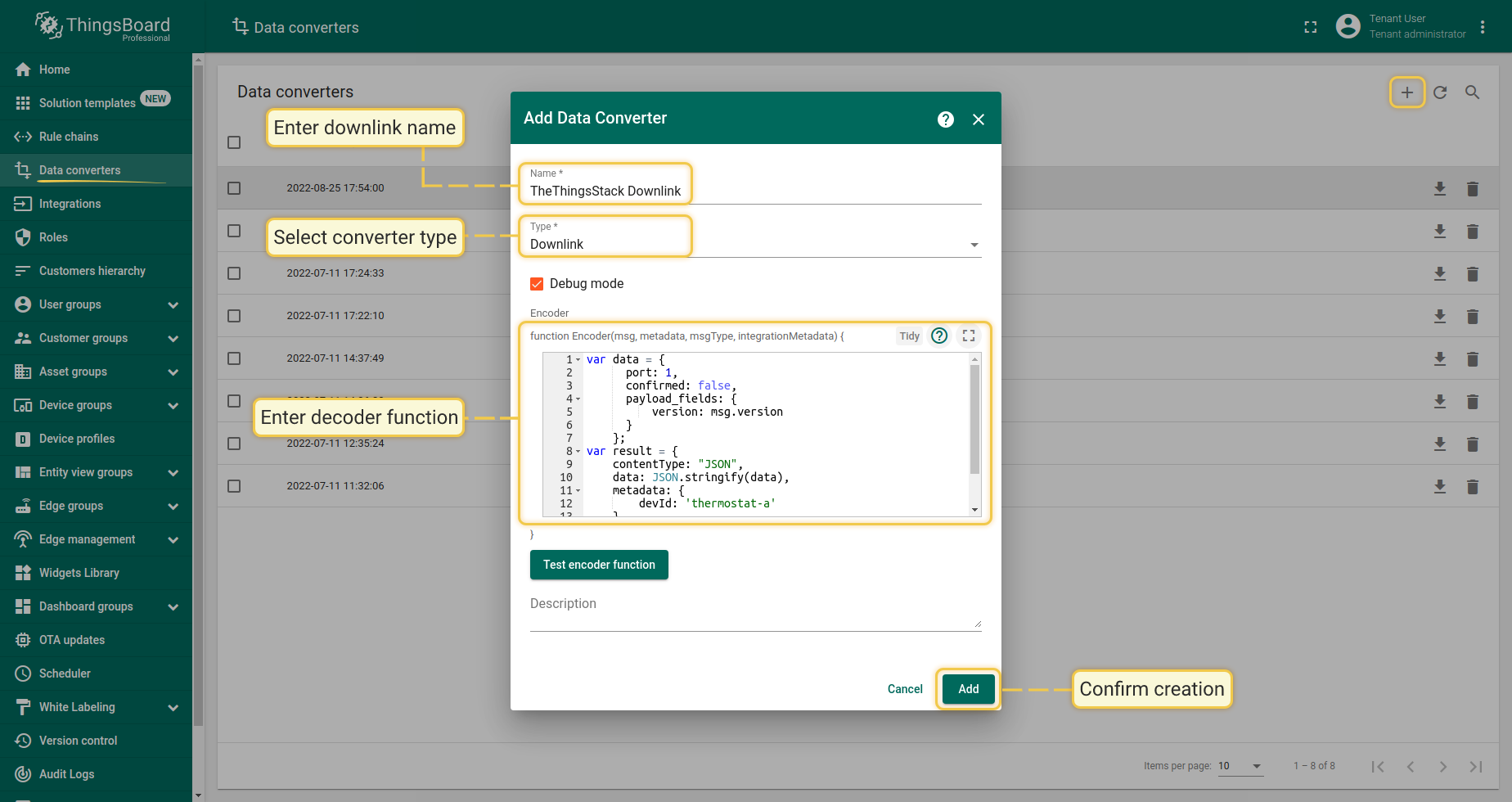The image size is (1512, 802).
Task: Go to next page of converters
Action: [x=1443, y=767]
